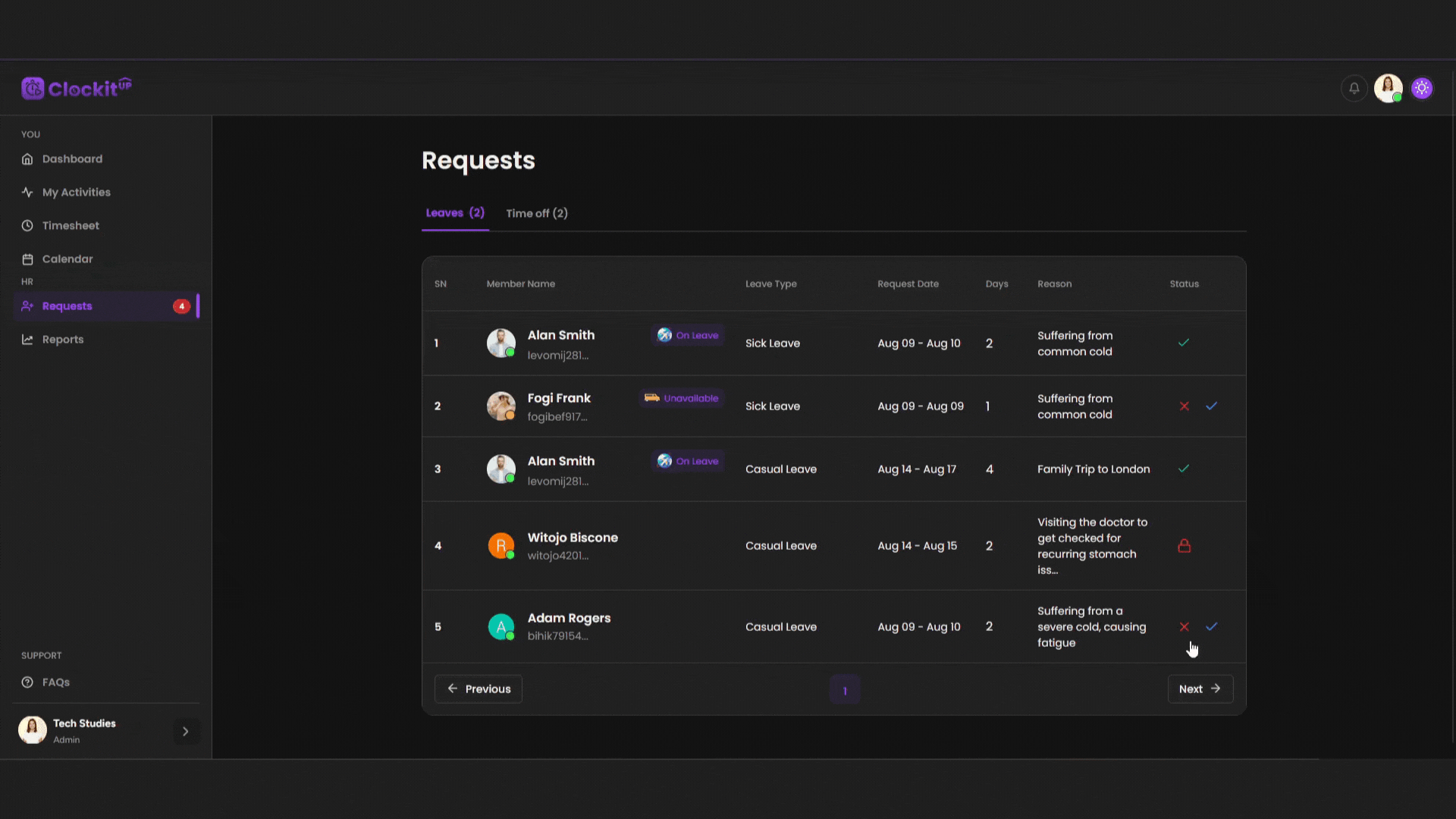Click approved checkmark on Alan Smith's Sick Leave row
1456x819 pixels.
tap(1183, 343)
